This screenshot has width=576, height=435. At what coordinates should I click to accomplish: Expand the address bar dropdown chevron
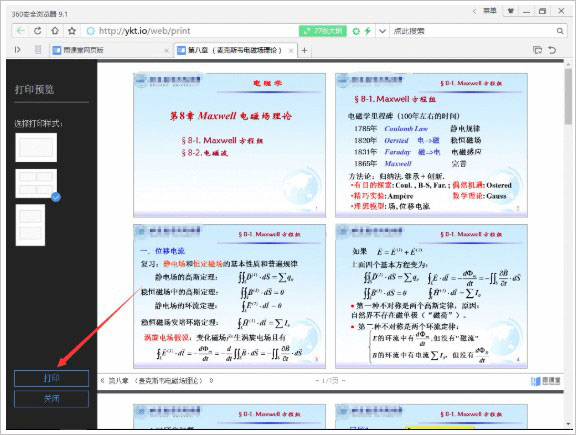tap(382, 31)
